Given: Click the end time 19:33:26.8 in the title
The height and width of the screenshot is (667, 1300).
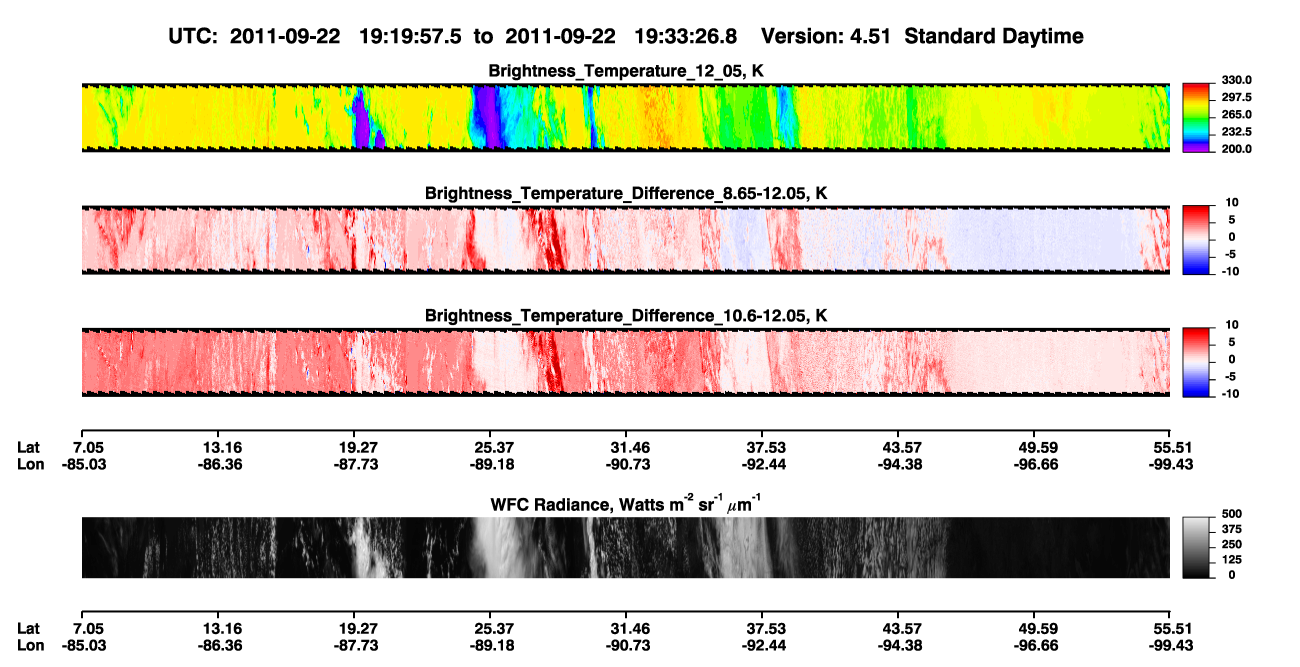Looking at the screenshot, I should (x=686, y=36).
